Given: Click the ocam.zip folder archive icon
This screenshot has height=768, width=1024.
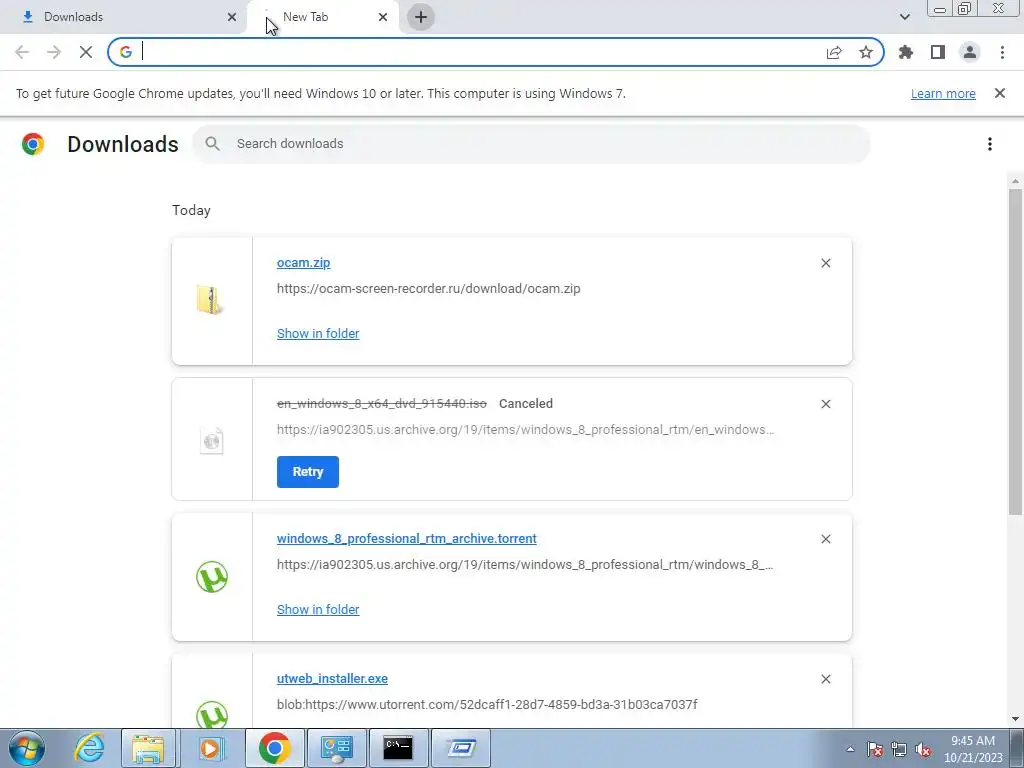Looking at the screenshot, I should click(210, 300).
